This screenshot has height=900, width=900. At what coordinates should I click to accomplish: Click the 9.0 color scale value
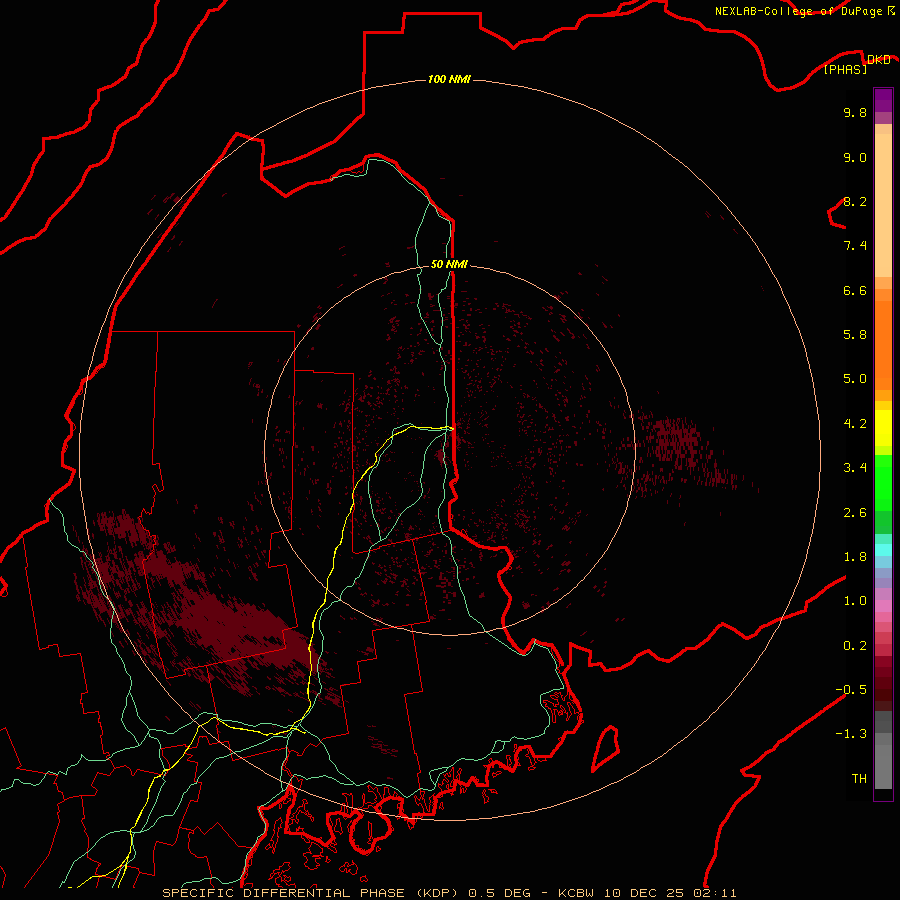pyautogui.click(x=855, y=157)
